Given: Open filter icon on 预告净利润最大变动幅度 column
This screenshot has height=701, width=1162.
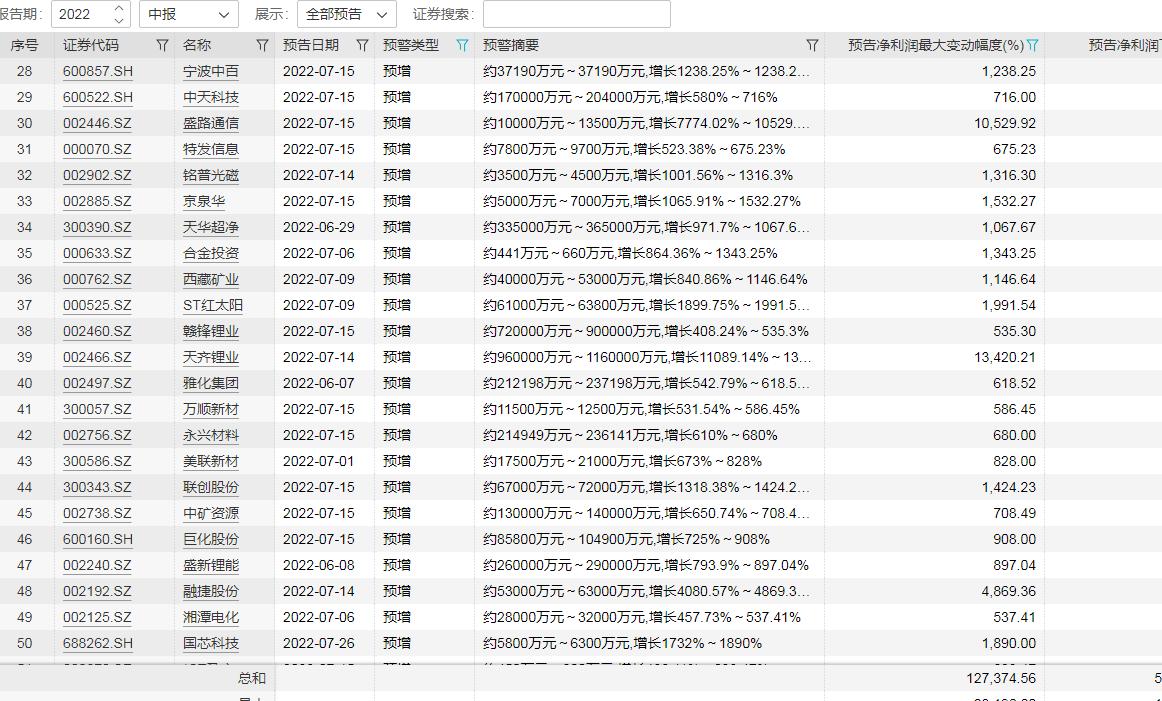Looking at the screenshot, I should point(1032,45).
